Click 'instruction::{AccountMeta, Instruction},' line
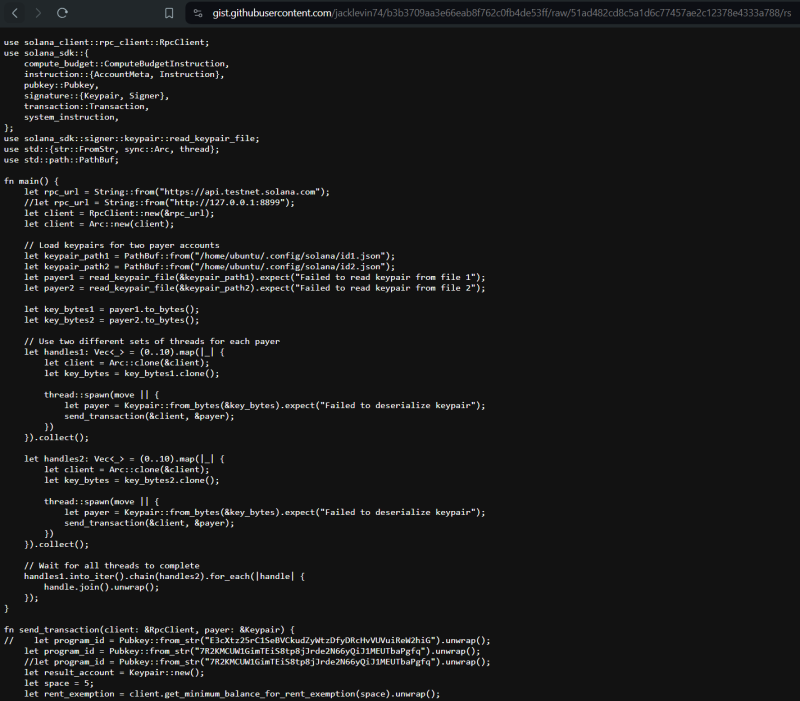 [x=124, y=74]
